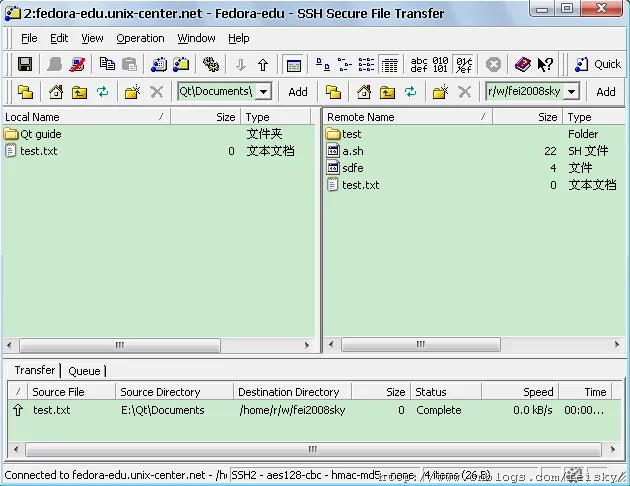Viewport: 630px width, 486px height.
Task: Click the remote pane horizontal scrollbar thumb
Action: coord(421,344)
